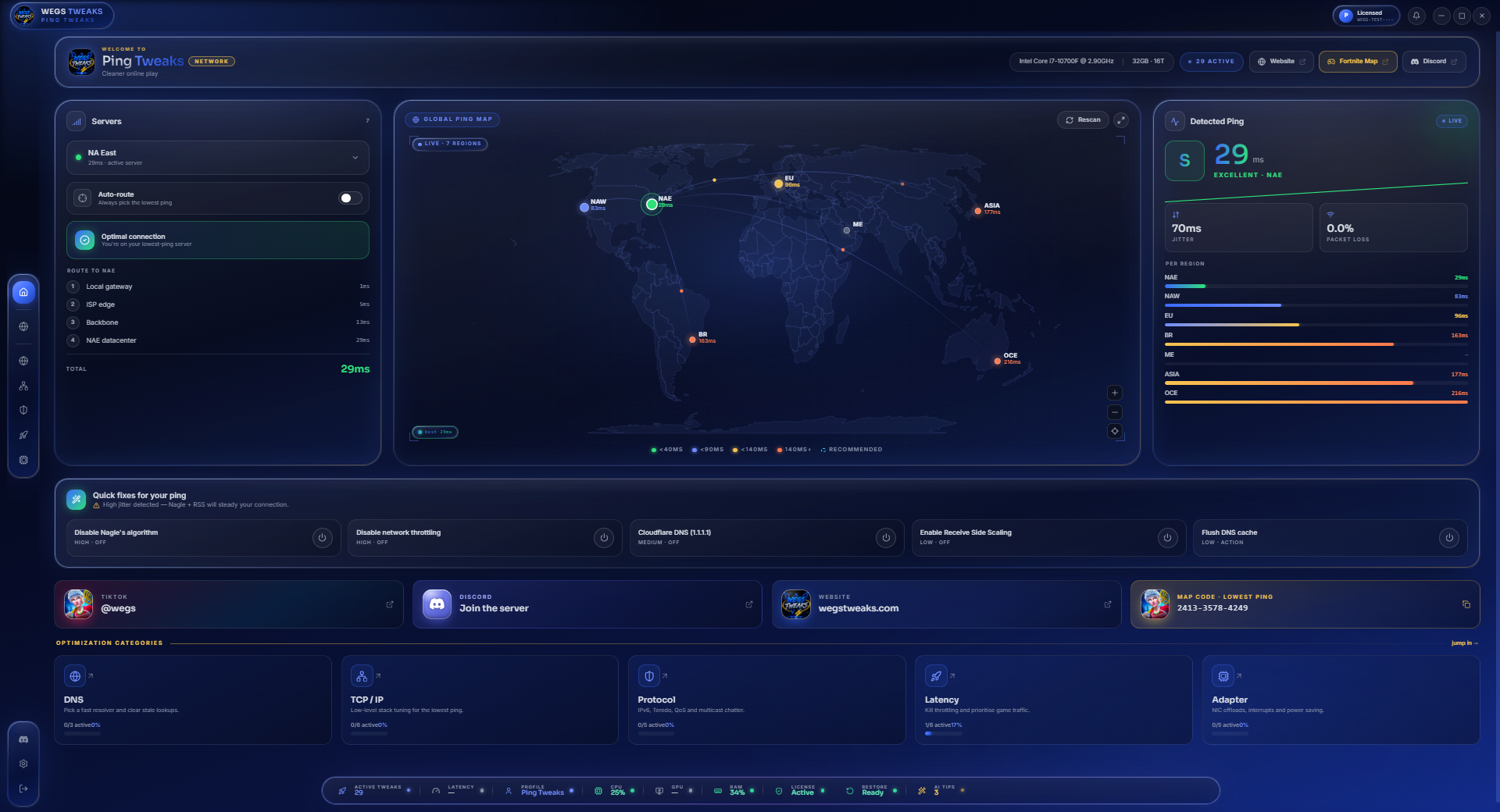Screen dimensions: 1500x812
Task: Open settings from the lower sidebar gear
Action: tap(23, 764)
